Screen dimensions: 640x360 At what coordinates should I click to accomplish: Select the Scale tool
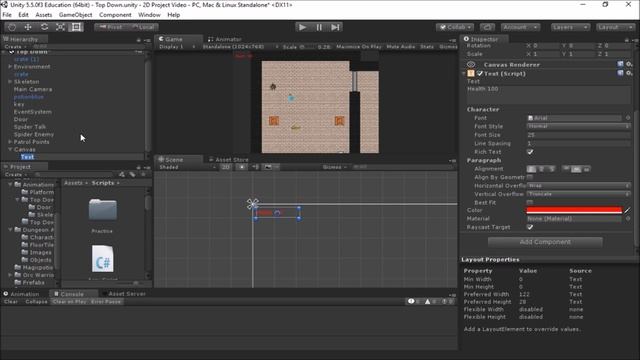[60, 27]
